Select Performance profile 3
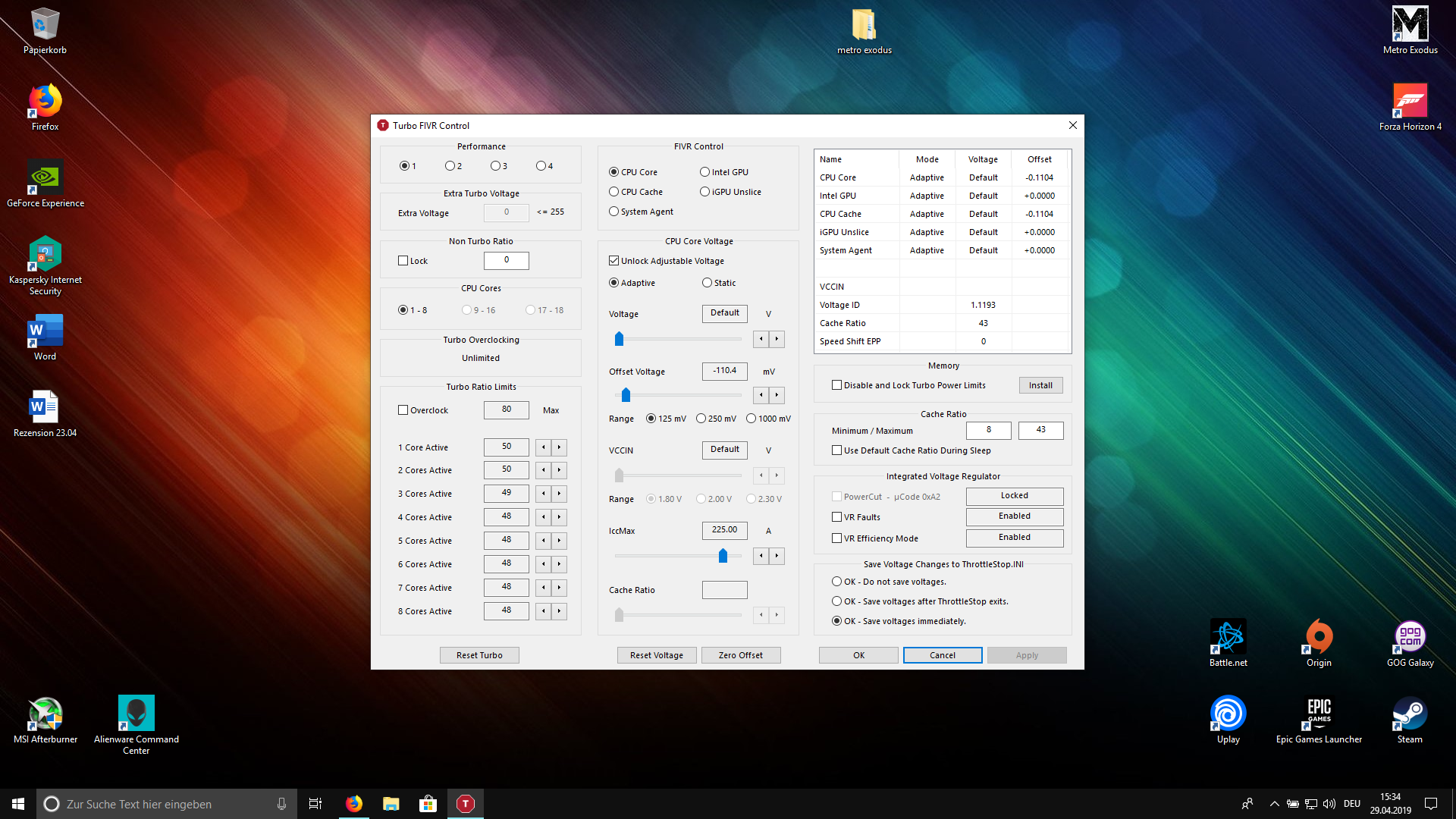1456x819 pixels. pyautogui.click(x=495, y=166)
